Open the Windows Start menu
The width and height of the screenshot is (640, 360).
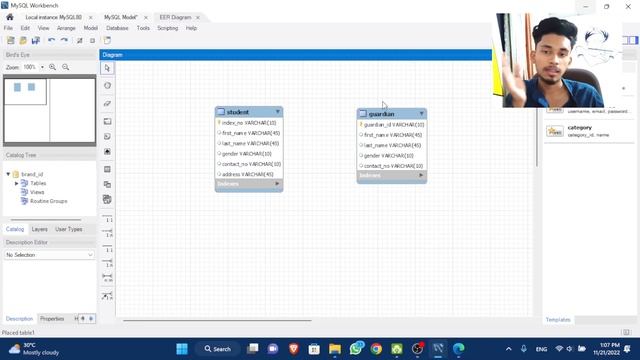(182, 349)
